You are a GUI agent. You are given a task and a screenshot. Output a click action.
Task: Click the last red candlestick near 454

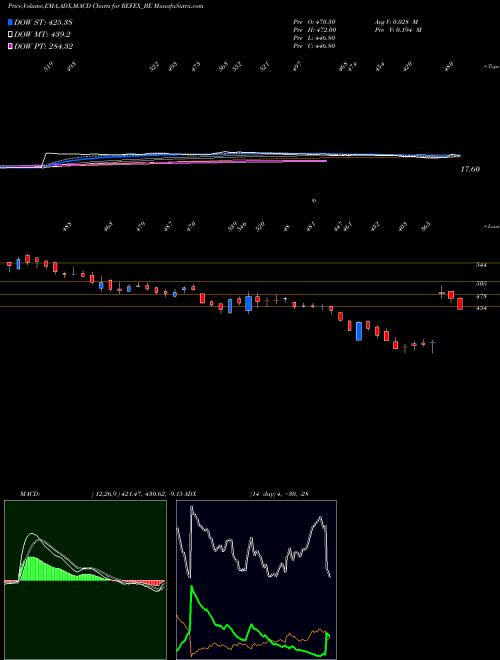pos(460,304)
